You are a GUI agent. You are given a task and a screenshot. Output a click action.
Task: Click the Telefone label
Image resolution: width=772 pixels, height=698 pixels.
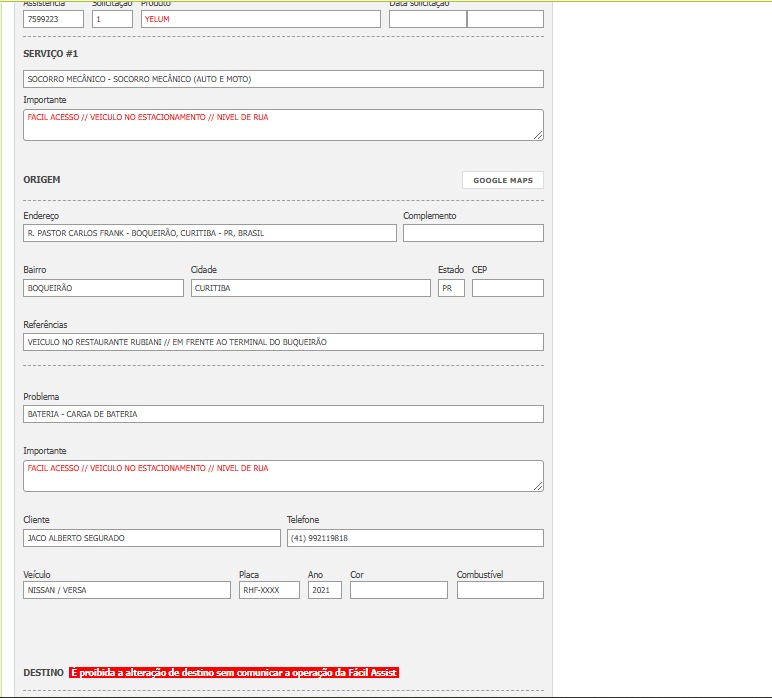click(x=303, y=519)
